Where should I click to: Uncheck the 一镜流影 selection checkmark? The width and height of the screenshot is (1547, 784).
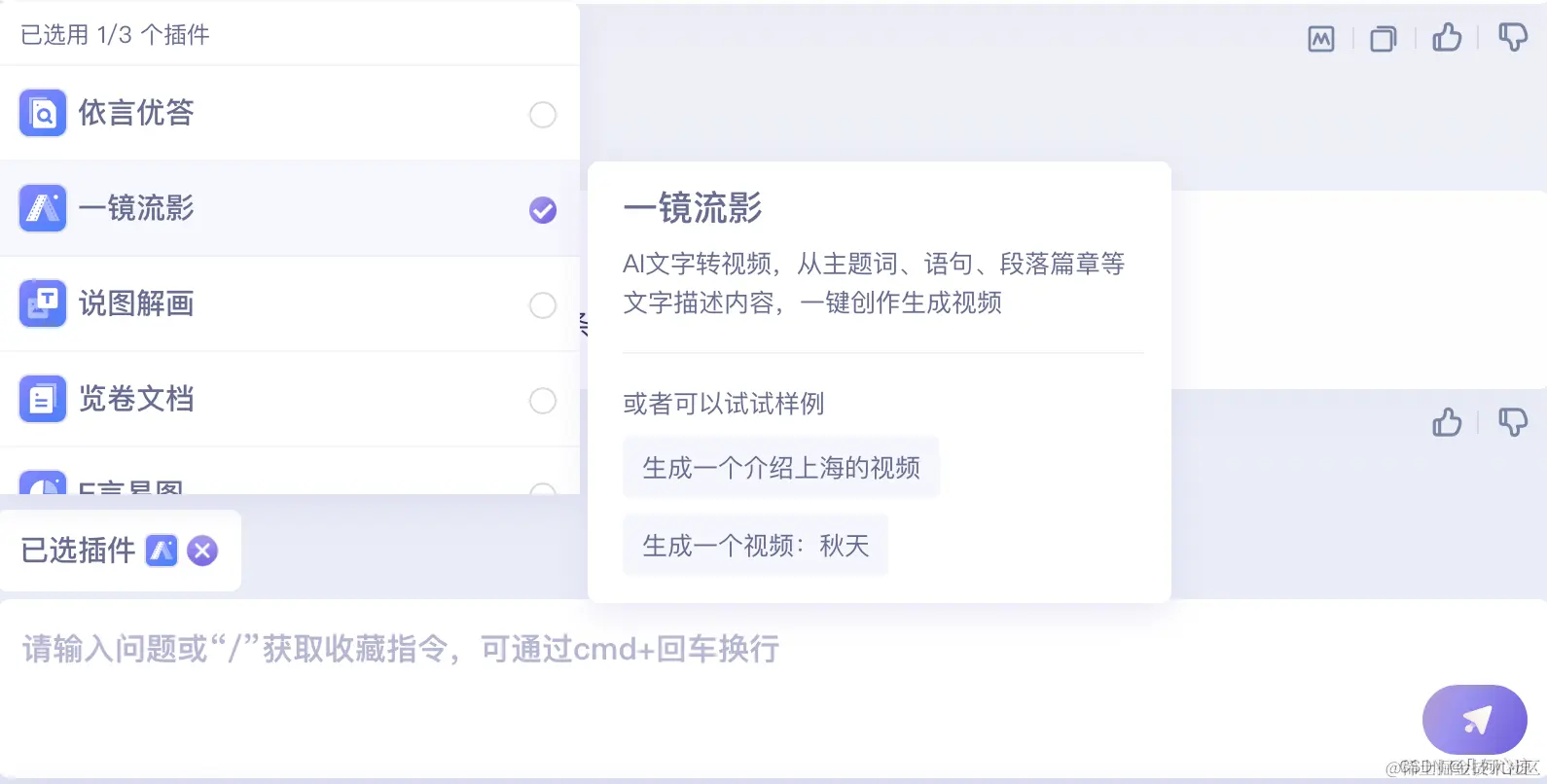pos(542,209)
